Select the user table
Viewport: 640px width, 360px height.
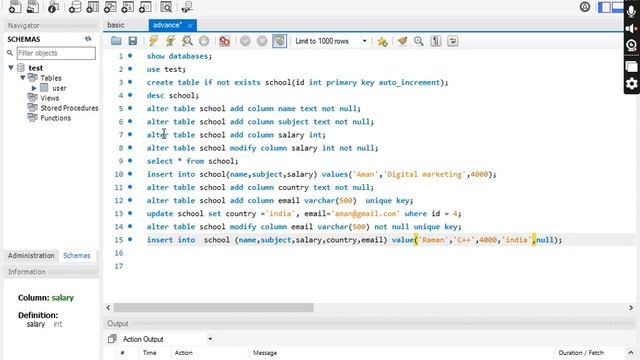click(59, 88)
